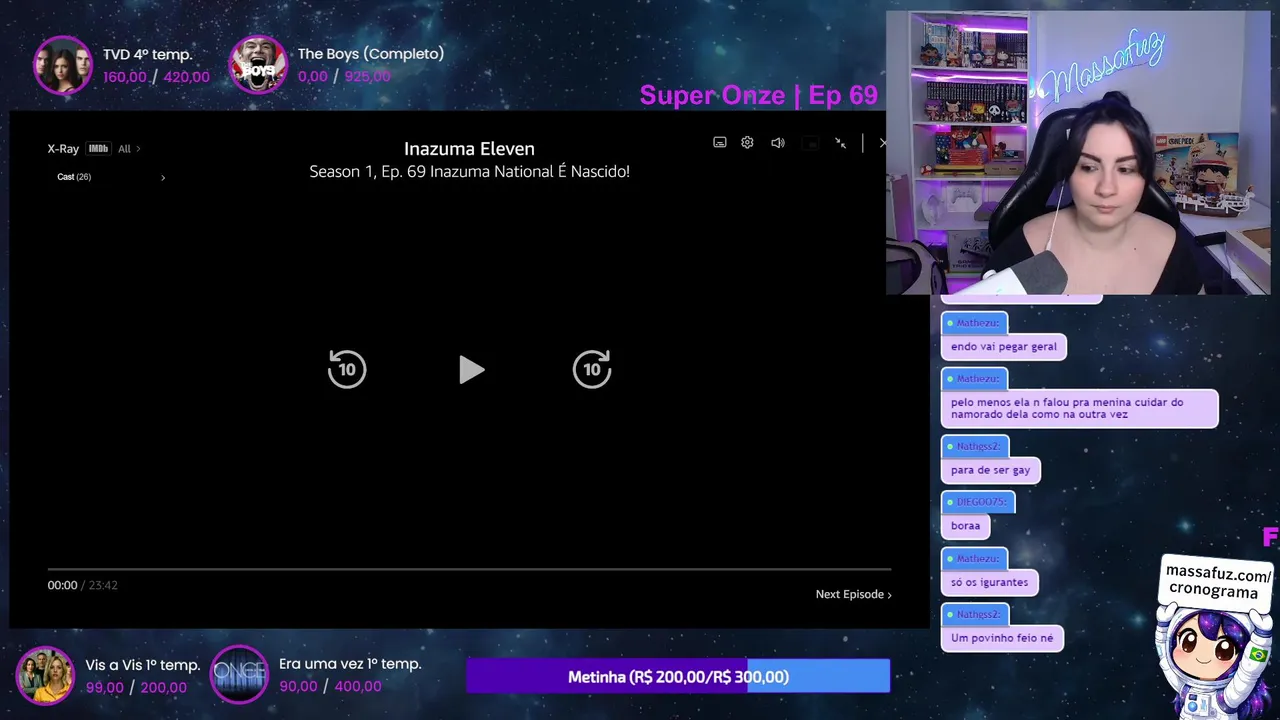
Task: Click the DIEGOO75 username tag
Action: click(x=978, y=502)
